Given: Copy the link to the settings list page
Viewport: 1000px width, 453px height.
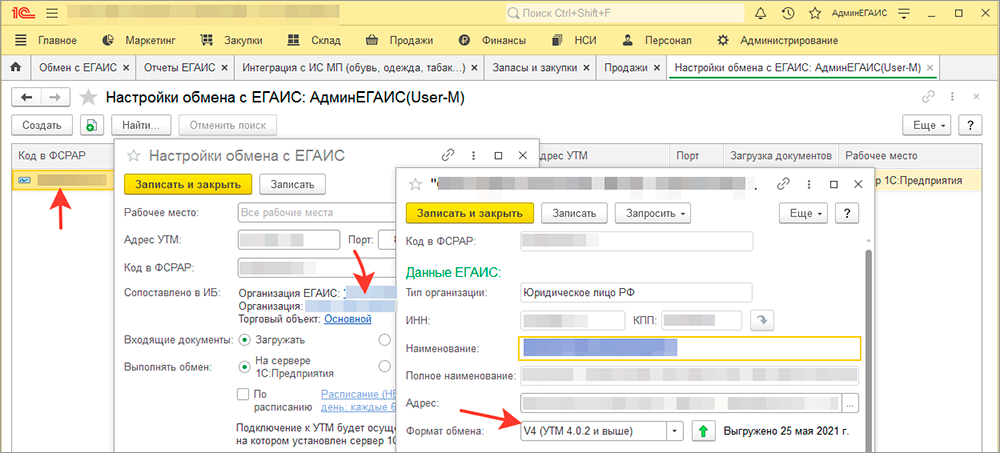Looking at the screenshot, I should click(x=928, y=97).
